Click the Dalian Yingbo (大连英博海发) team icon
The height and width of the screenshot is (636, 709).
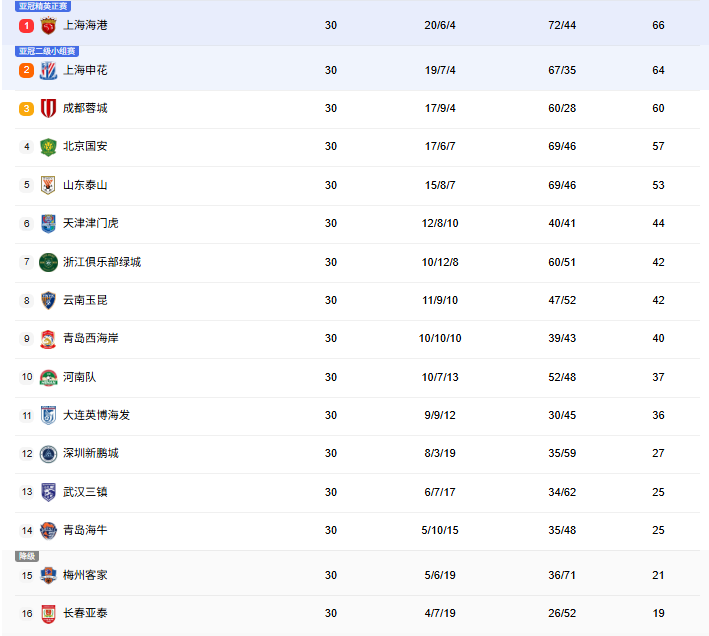coord(48,415)
